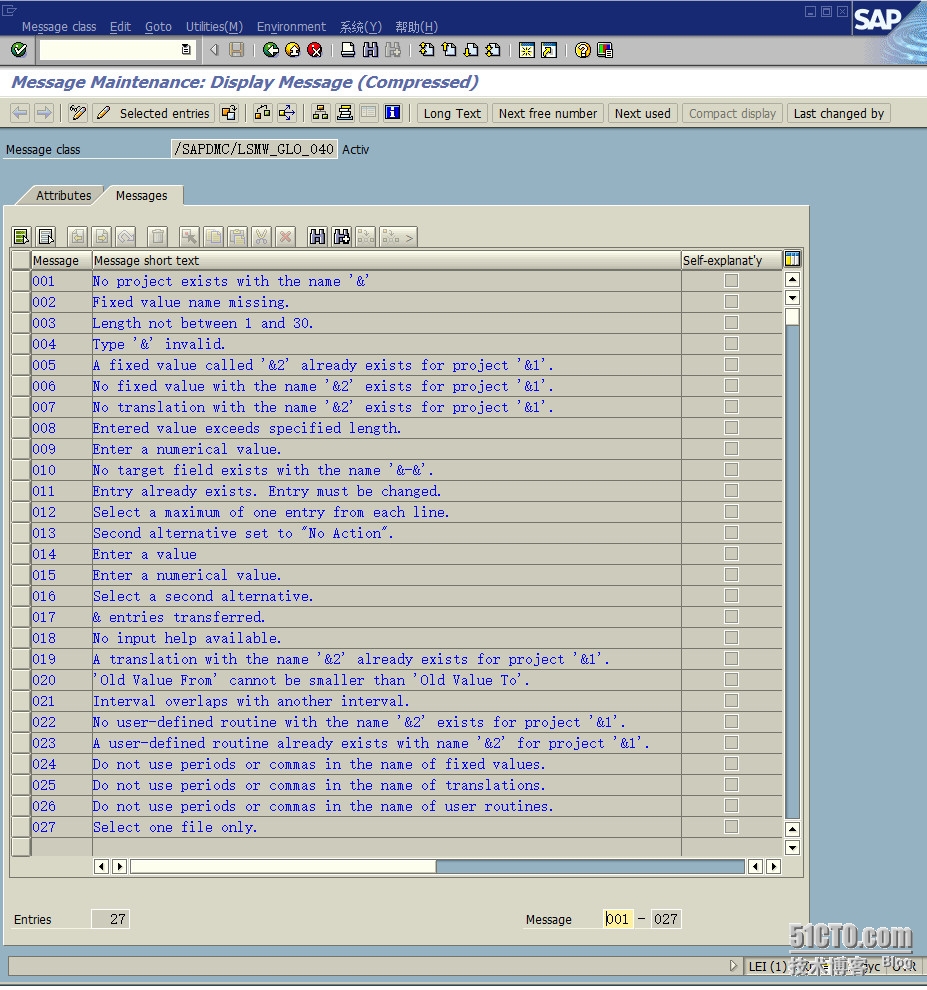The image size is (927, 990).
Task: Click the Save diskette icon
Action: pyautogui.click(x=236, y=49)
